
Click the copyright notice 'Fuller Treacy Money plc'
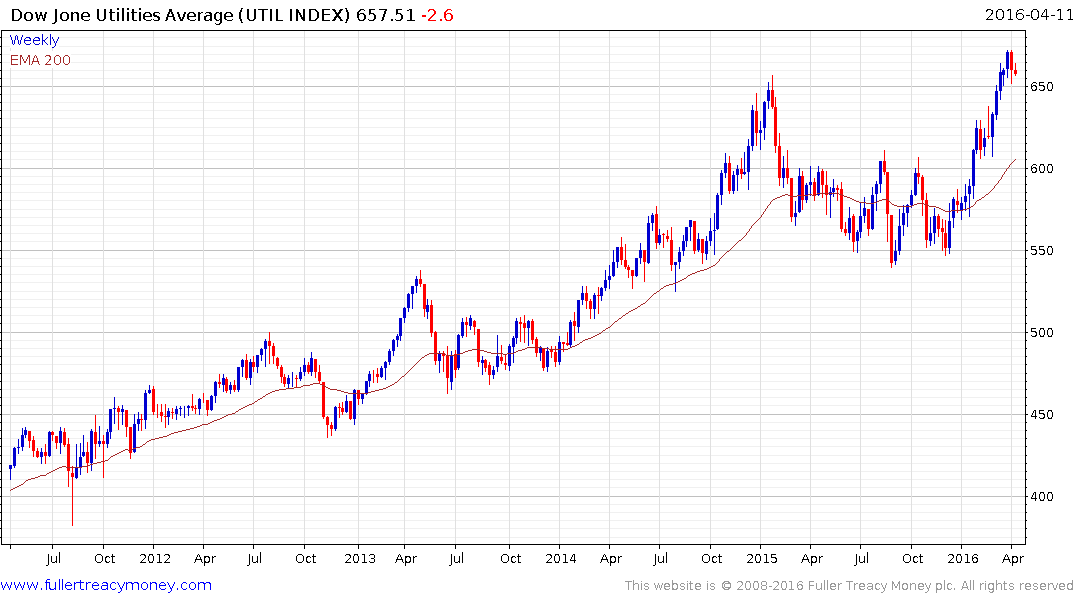tap(881, 586)
